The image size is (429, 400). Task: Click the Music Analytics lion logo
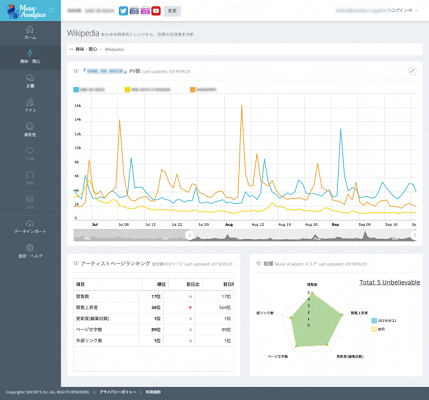(x=26, y=11)
